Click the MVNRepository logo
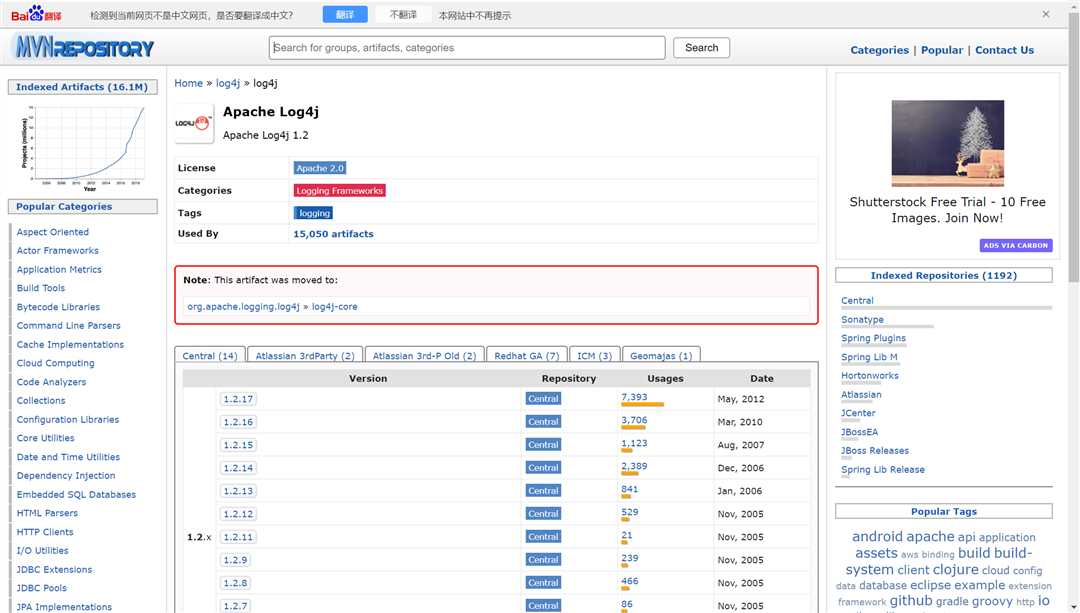Viewport: 1080px width, 613px height. click(x=84, y=48)
